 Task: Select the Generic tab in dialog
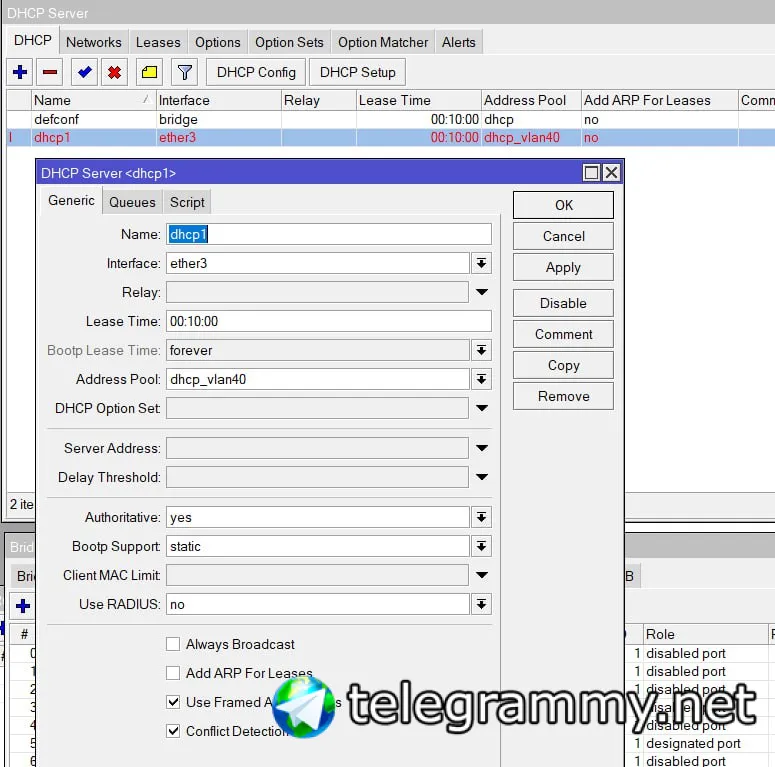71,201
